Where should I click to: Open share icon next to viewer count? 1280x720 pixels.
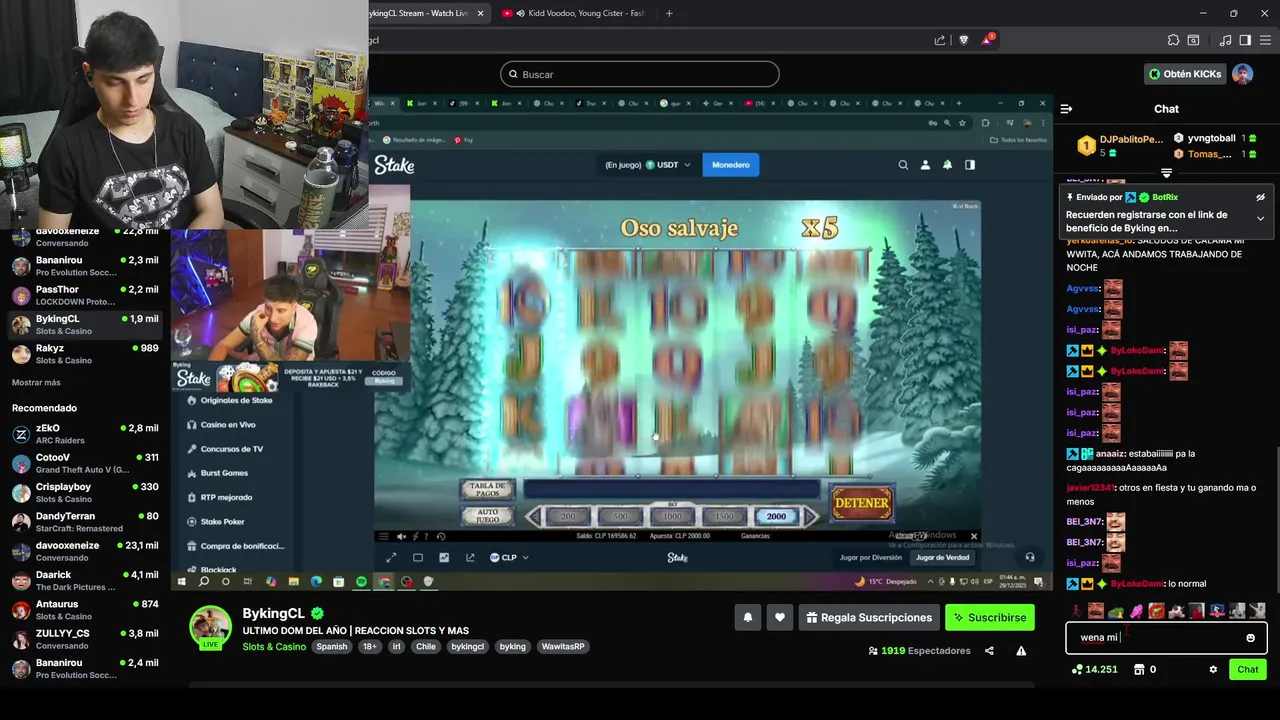point(989,651)
